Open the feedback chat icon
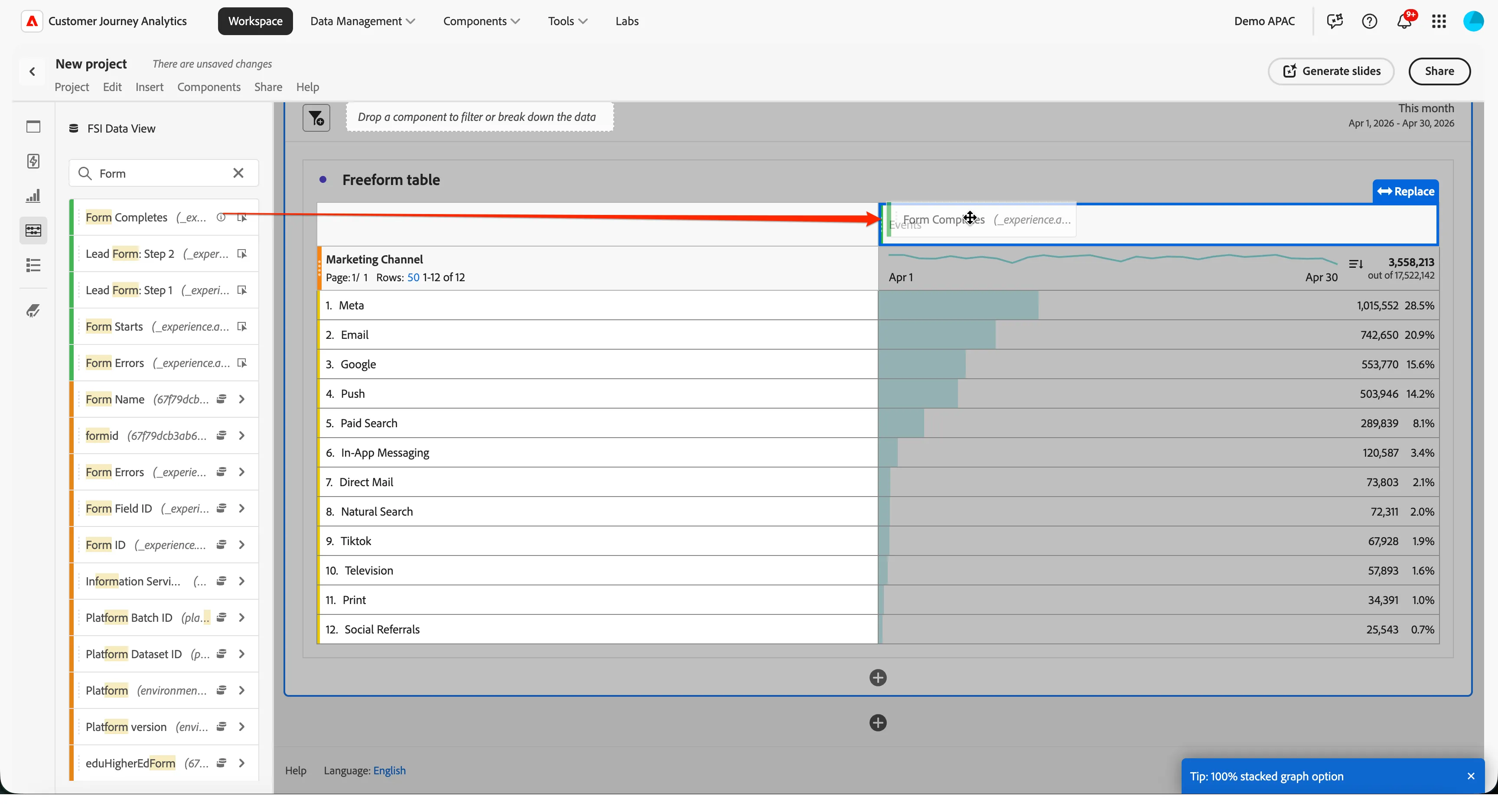Screen dimensions: 1498x812 coord(1335,22)
